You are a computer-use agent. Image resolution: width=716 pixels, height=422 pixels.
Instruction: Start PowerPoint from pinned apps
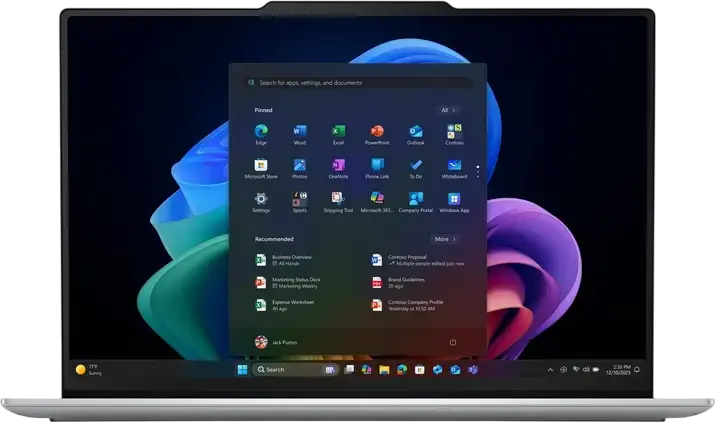pyautogui.click(x=377, y=134)
